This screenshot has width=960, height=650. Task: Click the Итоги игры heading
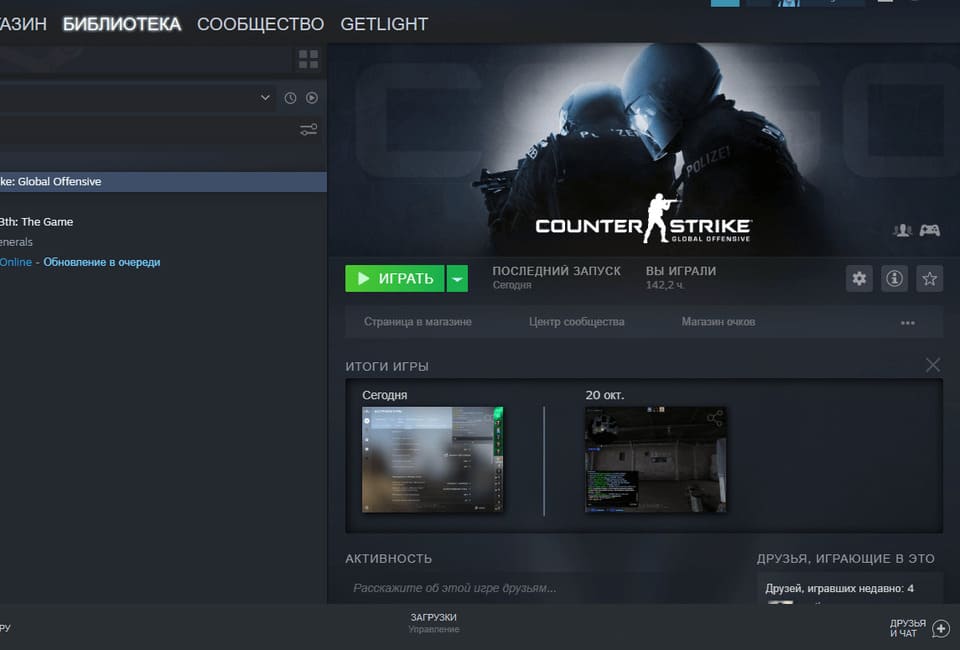(x=387, y=367)
